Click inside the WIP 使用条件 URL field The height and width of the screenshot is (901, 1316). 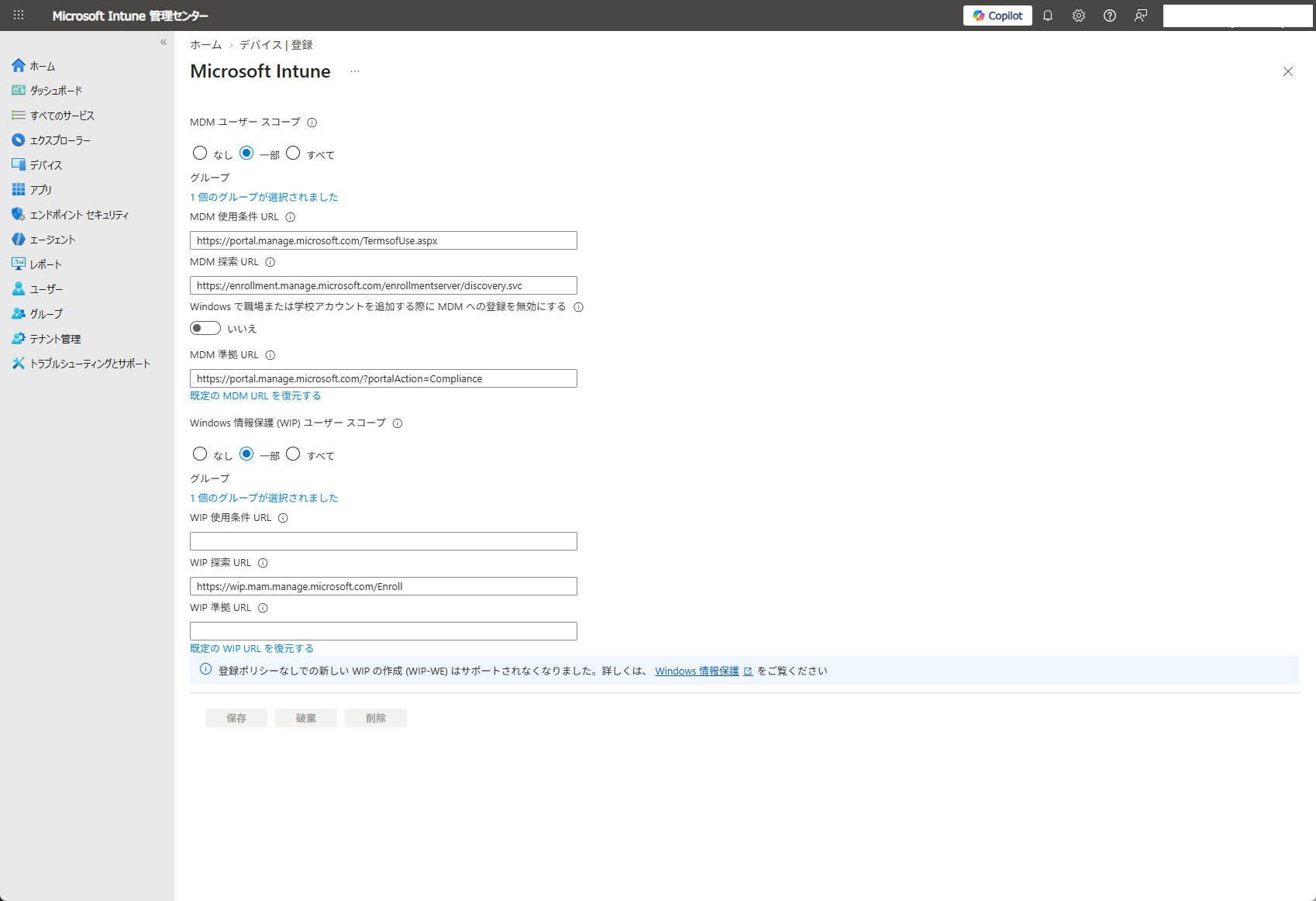[383, 540]
